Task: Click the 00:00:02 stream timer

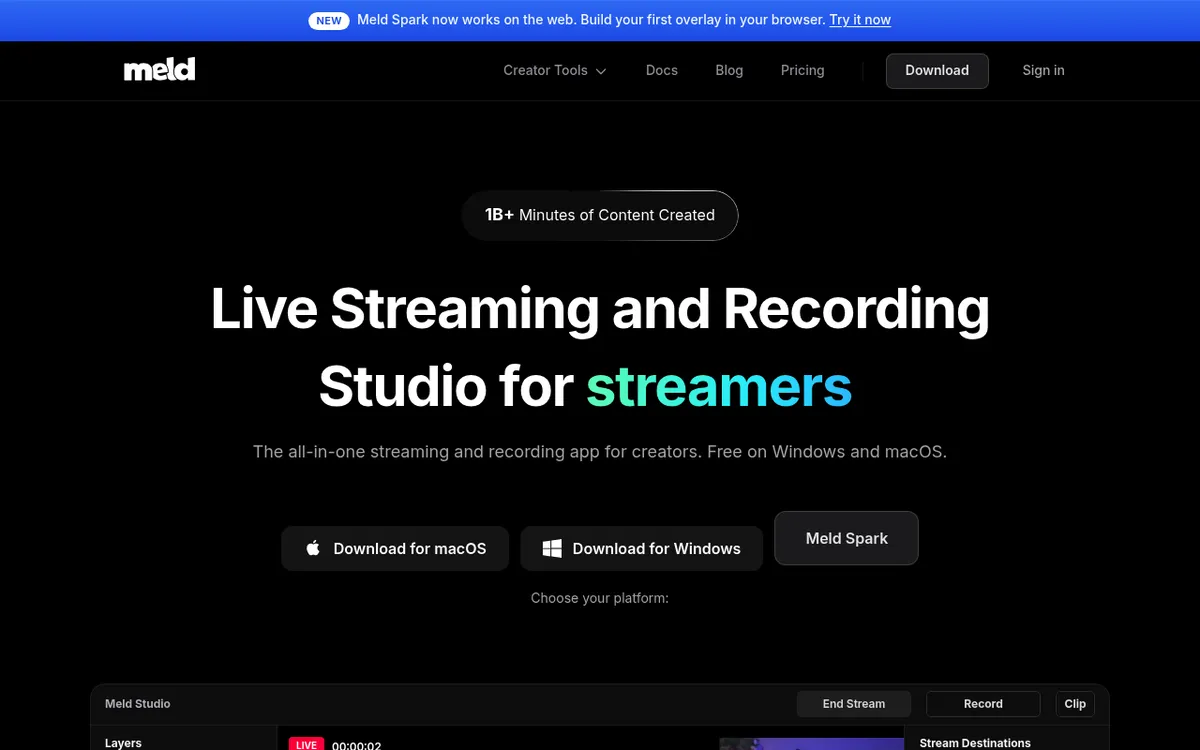Action: (x=356, y=745)
